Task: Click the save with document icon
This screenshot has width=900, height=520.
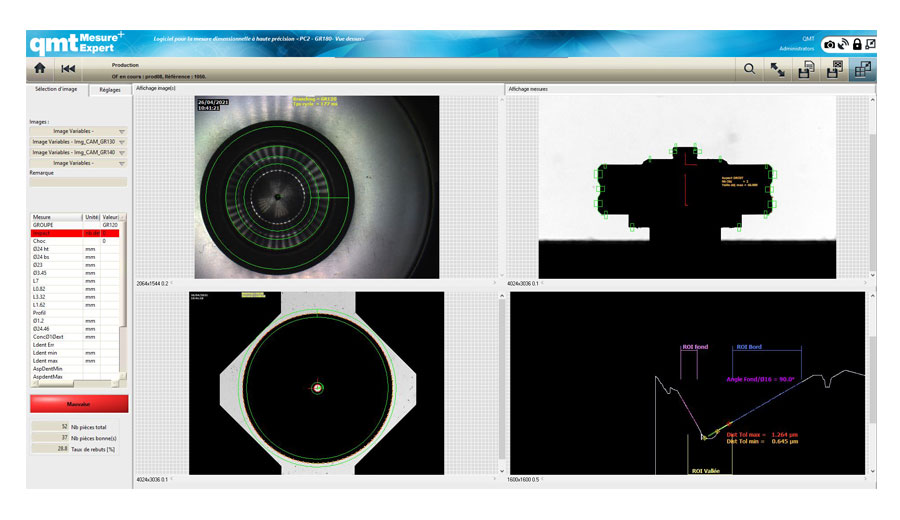Action: point(804,69)
